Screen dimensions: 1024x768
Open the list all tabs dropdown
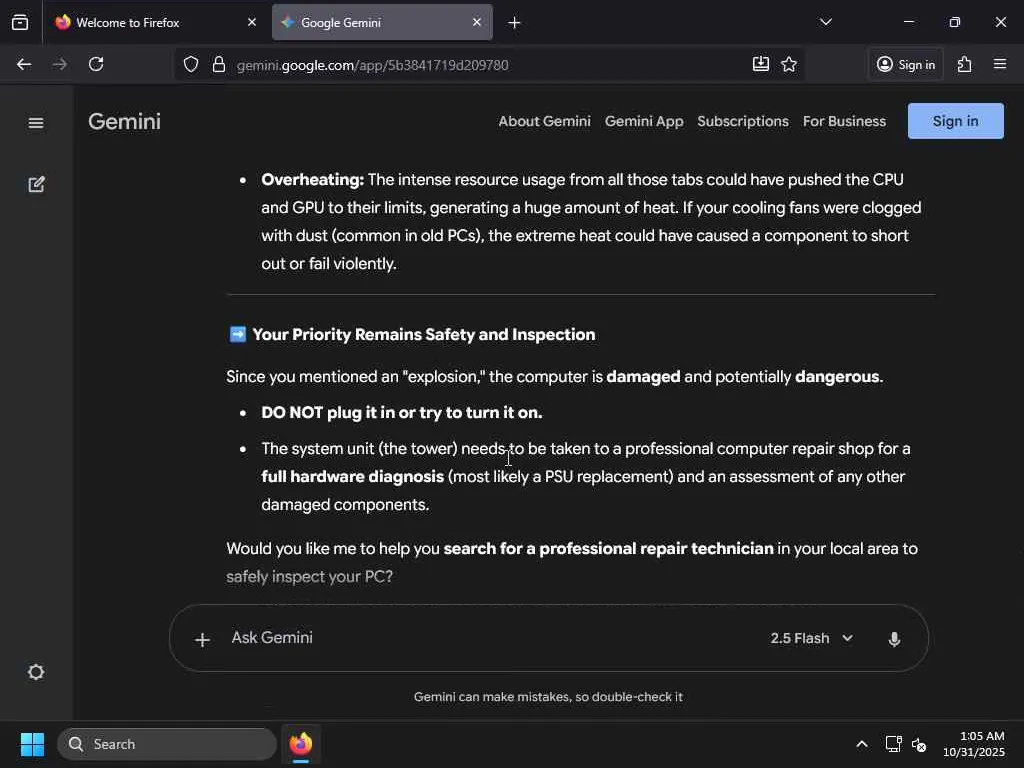pyautogui.click(x=825, y=22)
